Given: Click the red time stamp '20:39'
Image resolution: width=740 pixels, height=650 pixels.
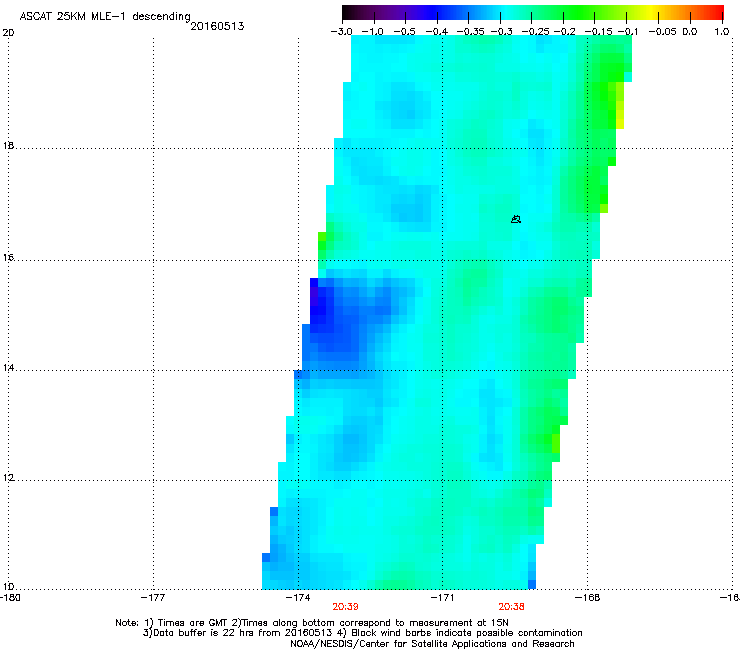Looking at the screenshot, I should pos(345,607).
